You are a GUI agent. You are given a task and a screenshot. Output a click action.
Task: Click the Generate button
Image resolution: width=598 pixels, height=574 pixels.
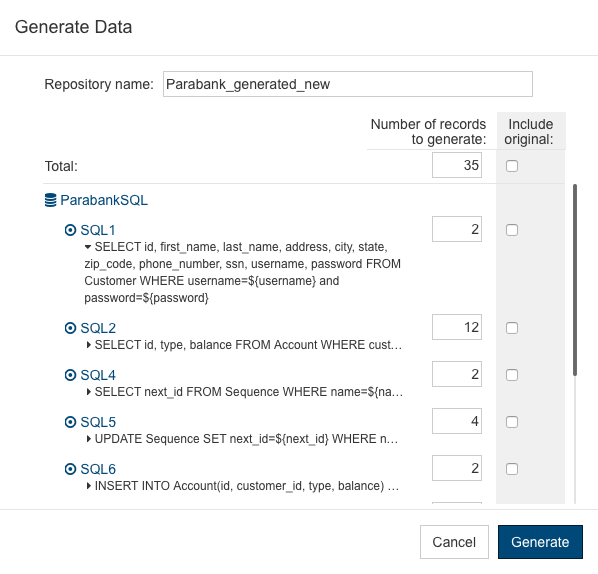540,542
